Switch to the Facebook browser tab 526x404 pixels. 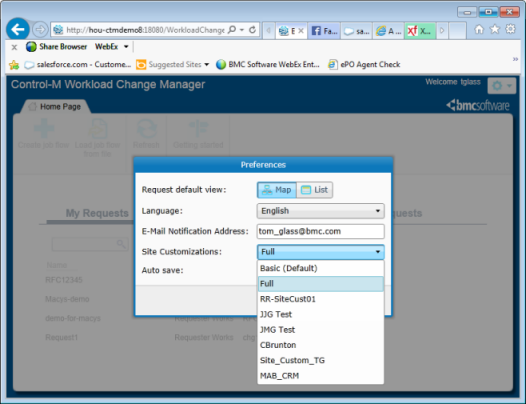324,31
